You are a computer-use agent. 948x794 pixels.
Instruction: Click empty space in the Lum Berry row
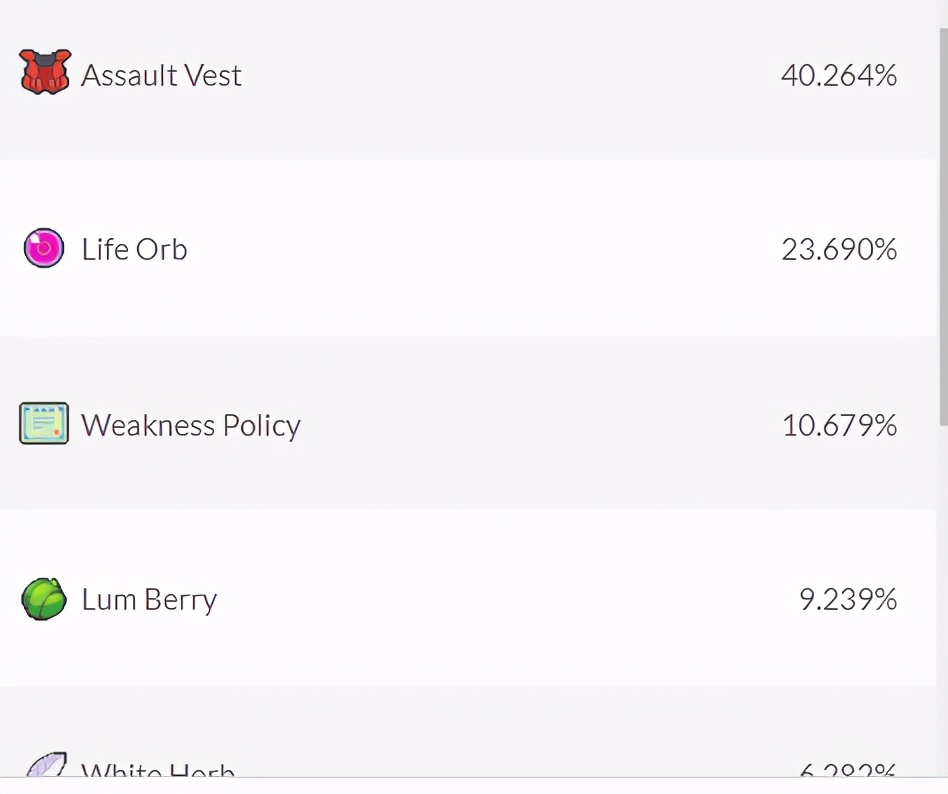500,600
